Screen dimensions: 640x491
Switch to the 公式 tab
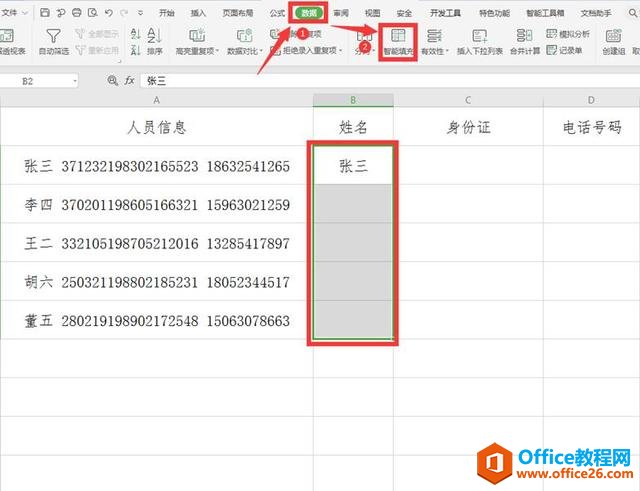pos(277,13)
